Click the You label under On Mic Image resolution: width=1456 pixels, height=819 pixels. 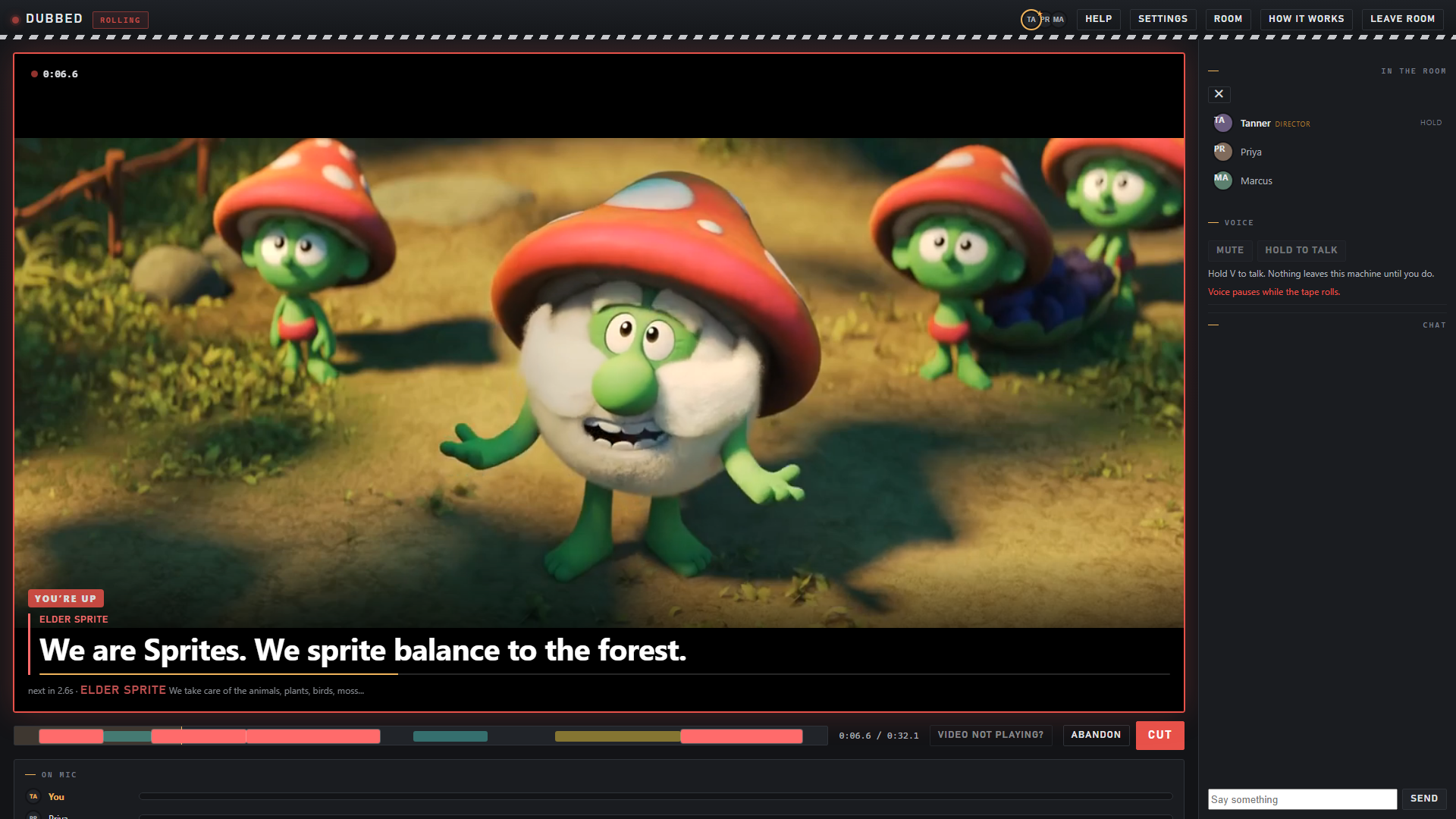coord(56,796)
